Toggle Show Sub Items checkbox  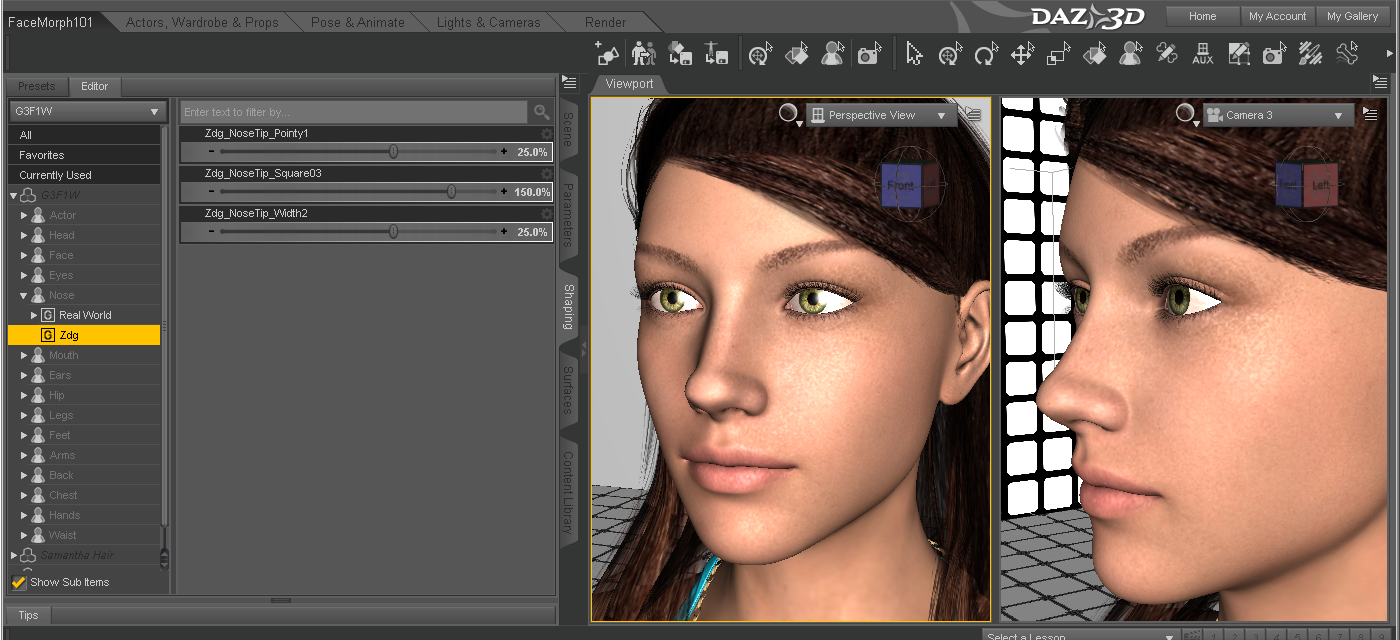click(x=18, y=582)
